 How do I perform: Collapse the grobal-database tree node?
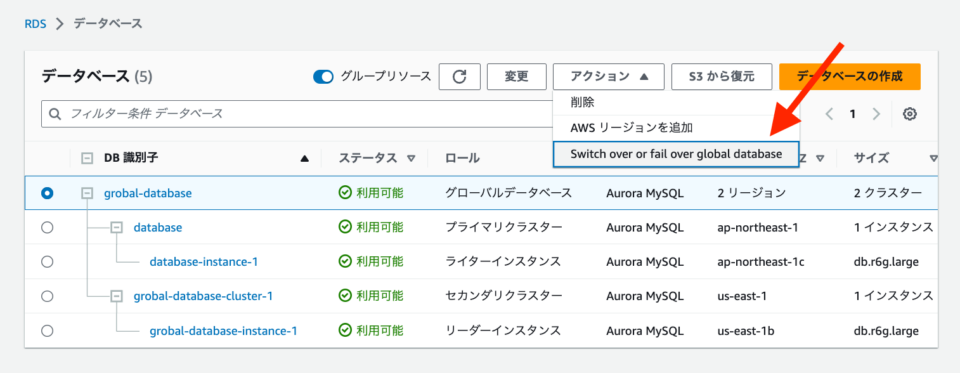pyautogui.click(x=88, y=193)
